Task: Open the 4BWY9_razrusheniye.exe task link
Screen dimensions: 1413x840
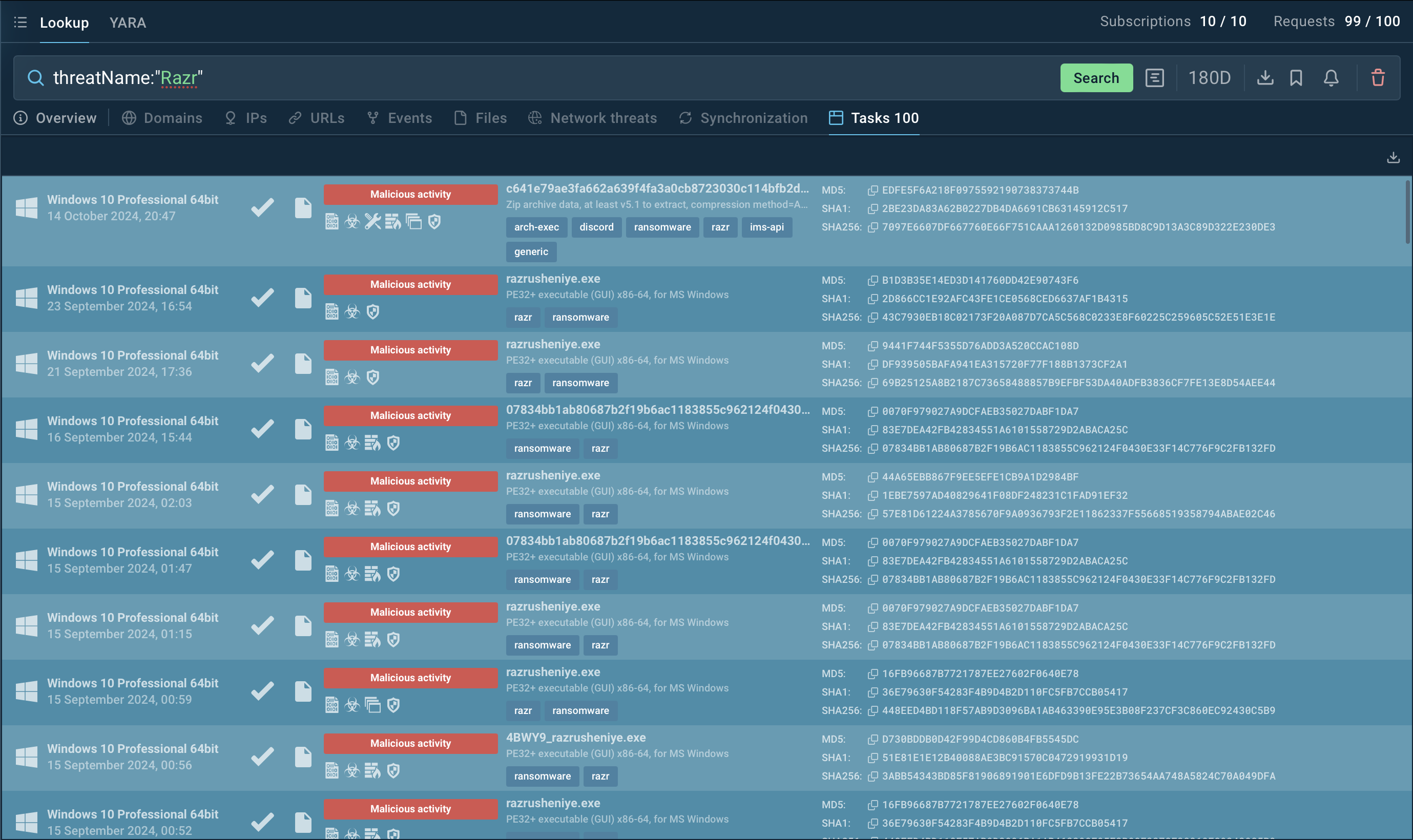Action: [x=575, y=738]
